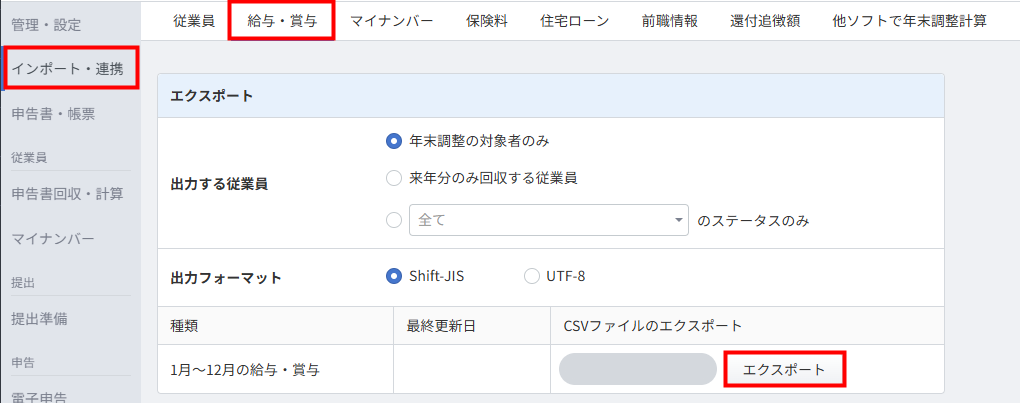
Task: Click the エクスポート button
Action: click(x=784, y=369)
